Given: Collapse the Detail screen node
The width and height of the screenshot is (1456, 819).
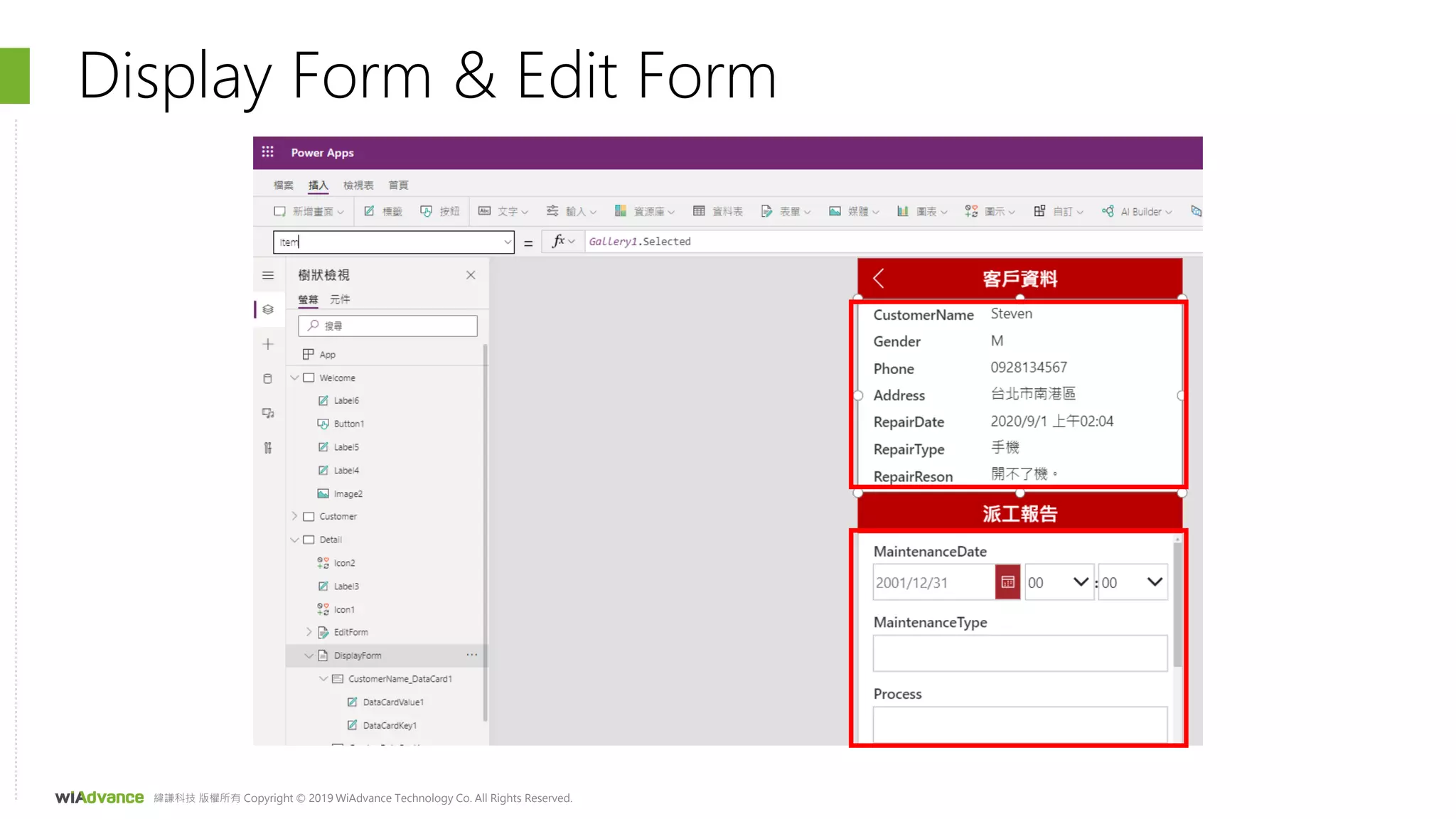Looking at the screenshot, I should 294,540.
